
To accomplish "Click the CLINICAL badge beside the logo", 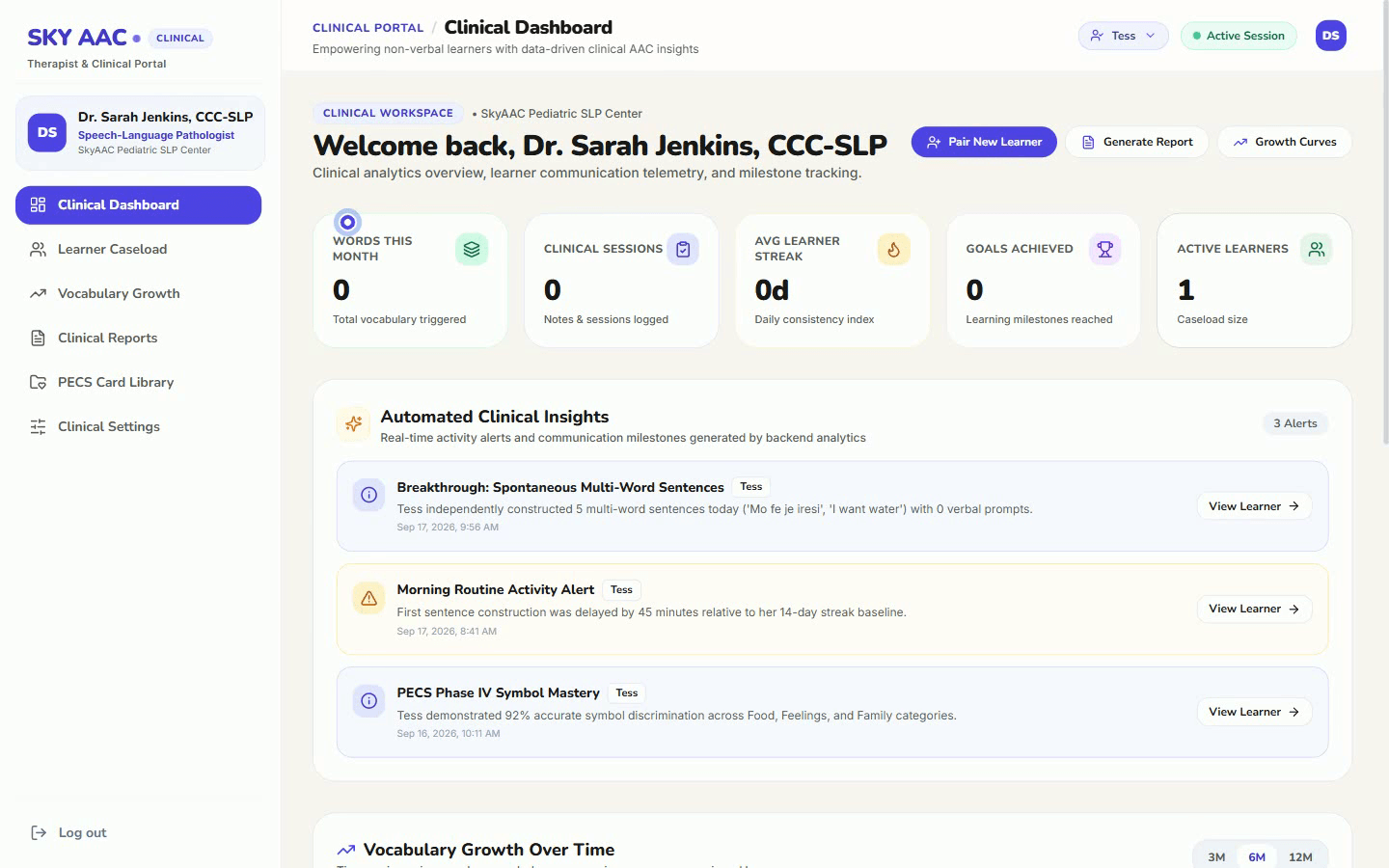I will 180,39.
